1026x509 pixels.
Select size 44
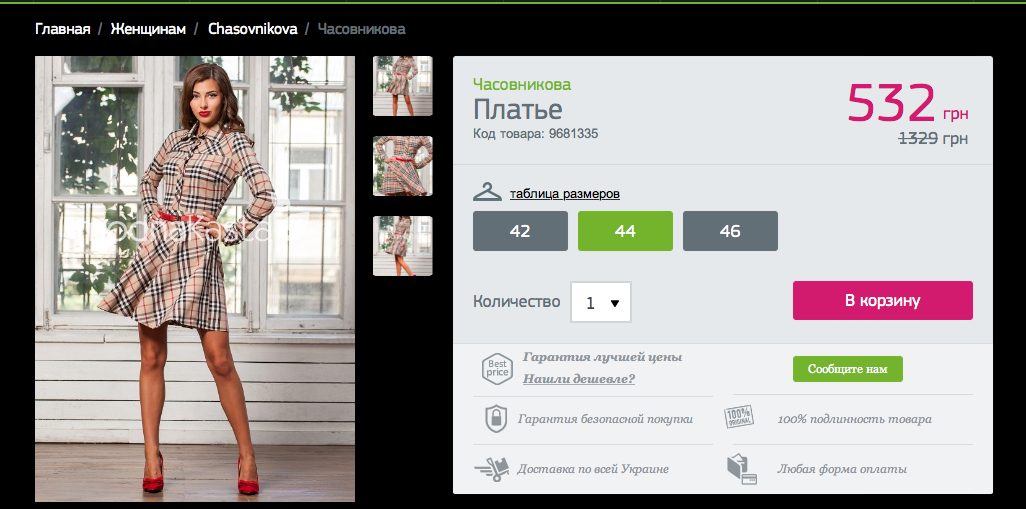pos(625,231)
